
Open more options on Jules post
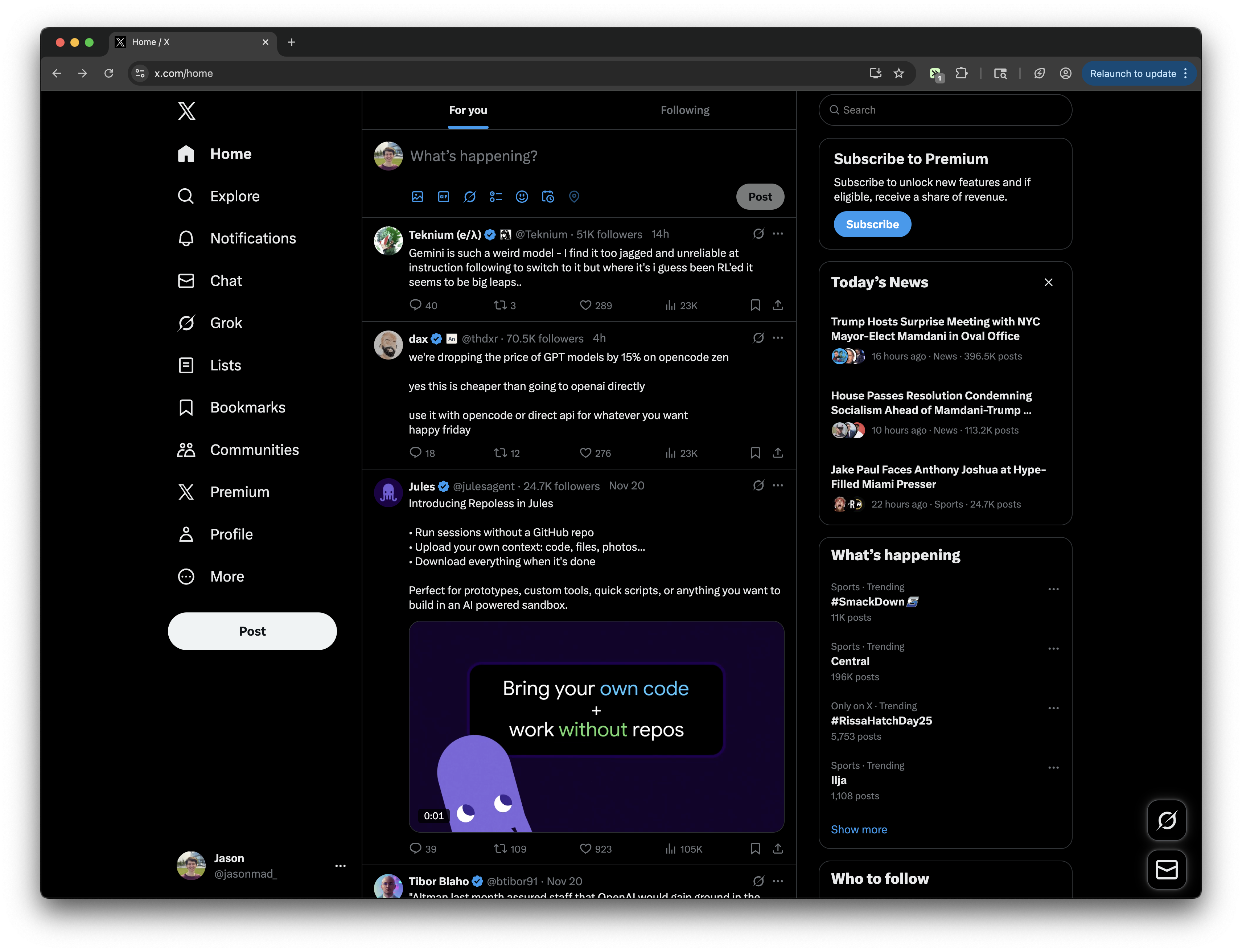(x=778, y=486)
